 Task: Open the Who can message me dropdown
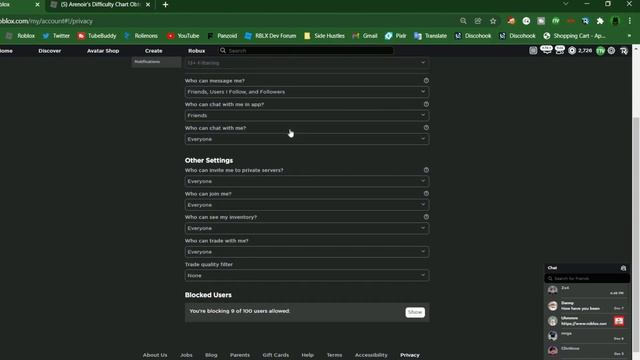click(x=307, y=92)
